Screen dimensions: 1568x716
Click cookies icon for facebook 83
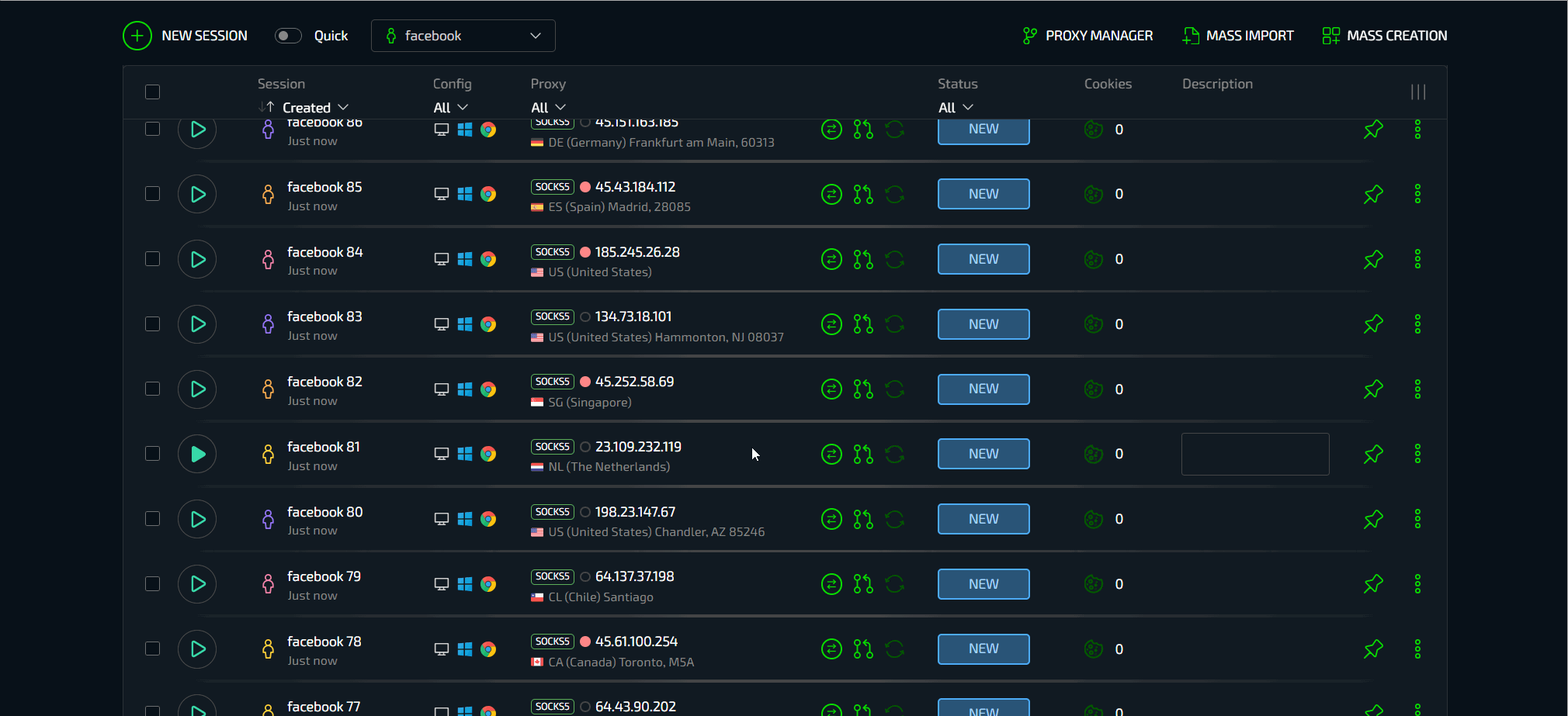point(1093,324)
